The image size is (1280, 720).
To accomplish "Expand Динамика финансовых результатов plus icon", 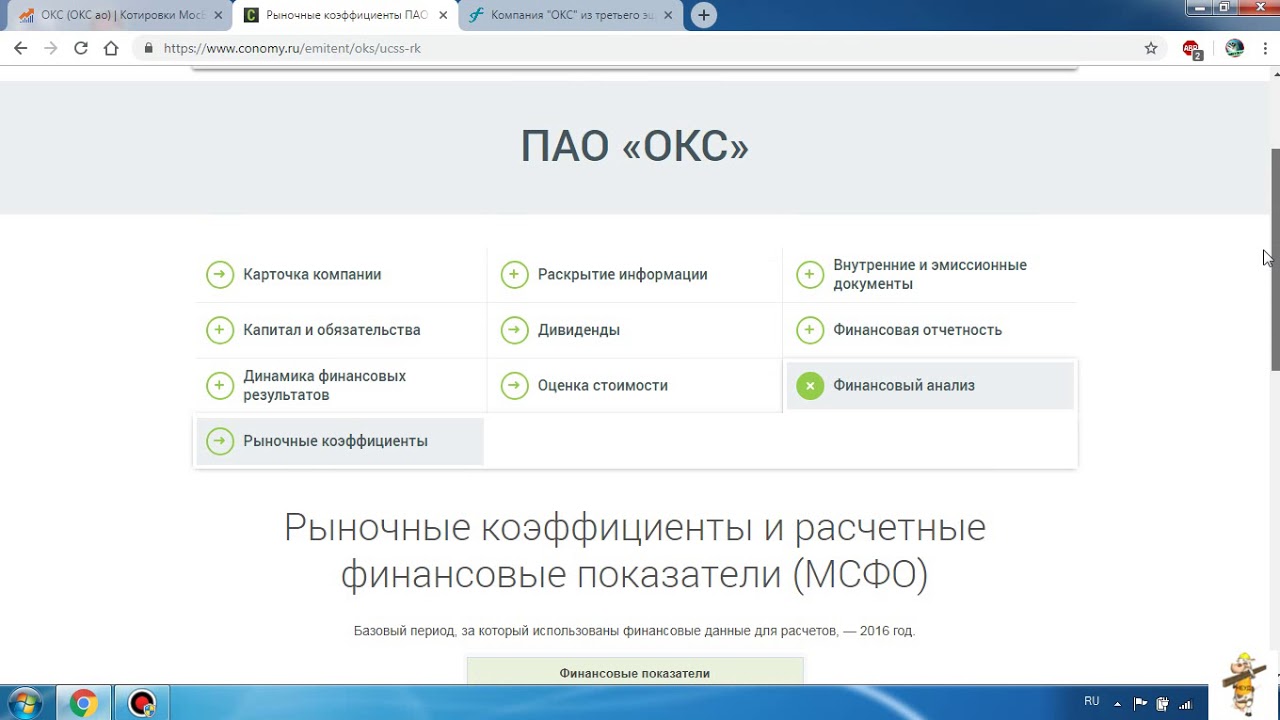I will (x=219, y=385).
